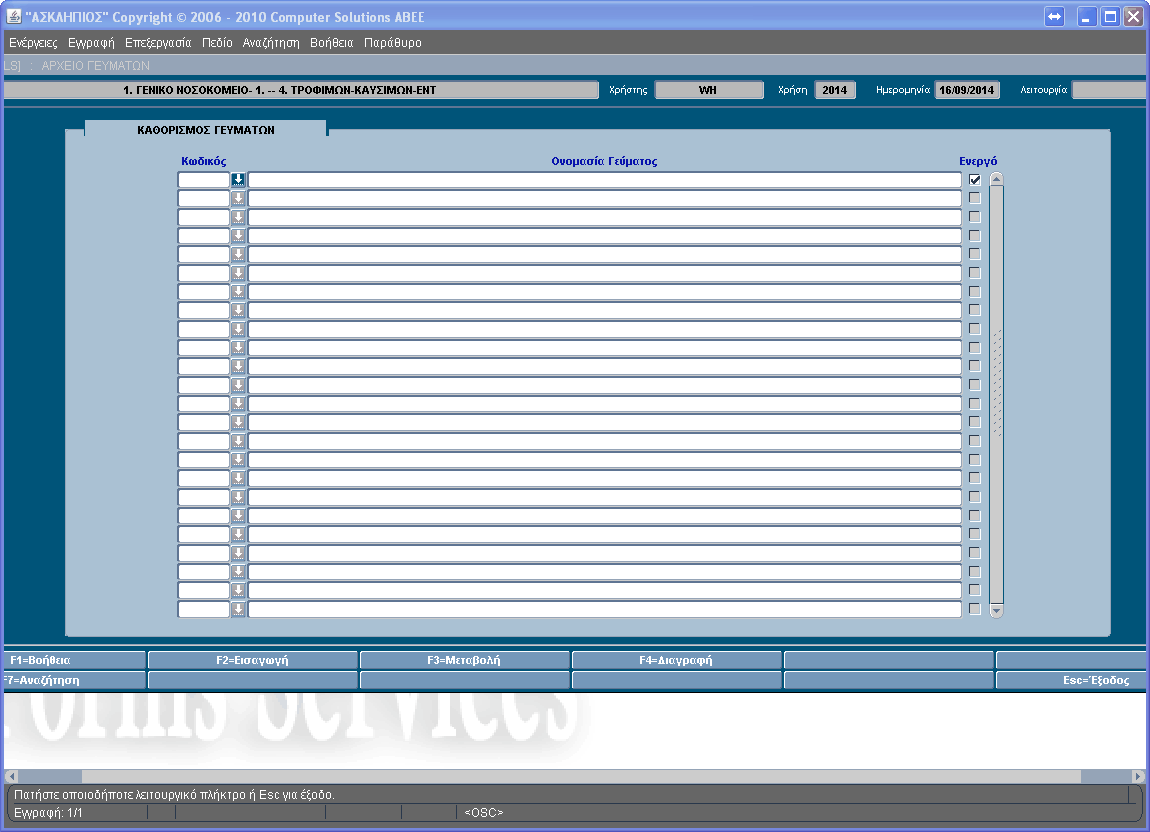
Task: Tick the Ενεργό checkbox in the last row
Action: click(x=975, y=609)
